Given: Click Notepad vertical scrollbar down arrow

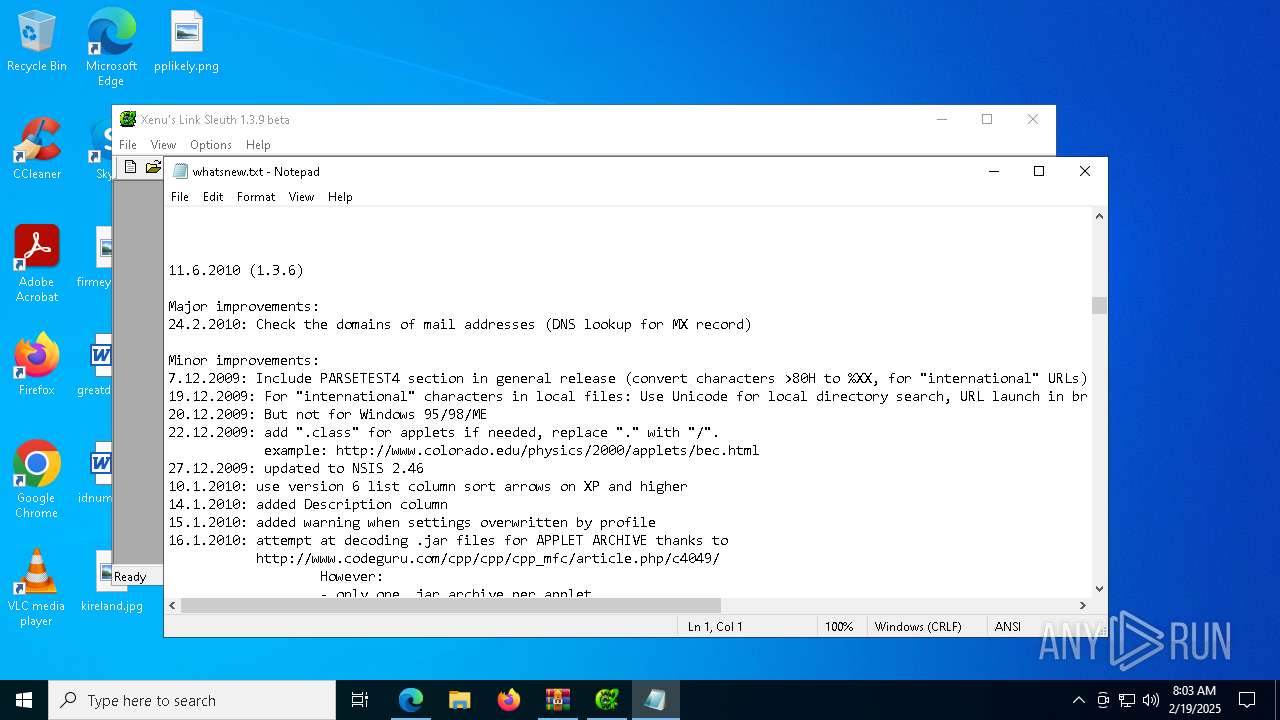Looking at the screenshot, I should 1099,589.
